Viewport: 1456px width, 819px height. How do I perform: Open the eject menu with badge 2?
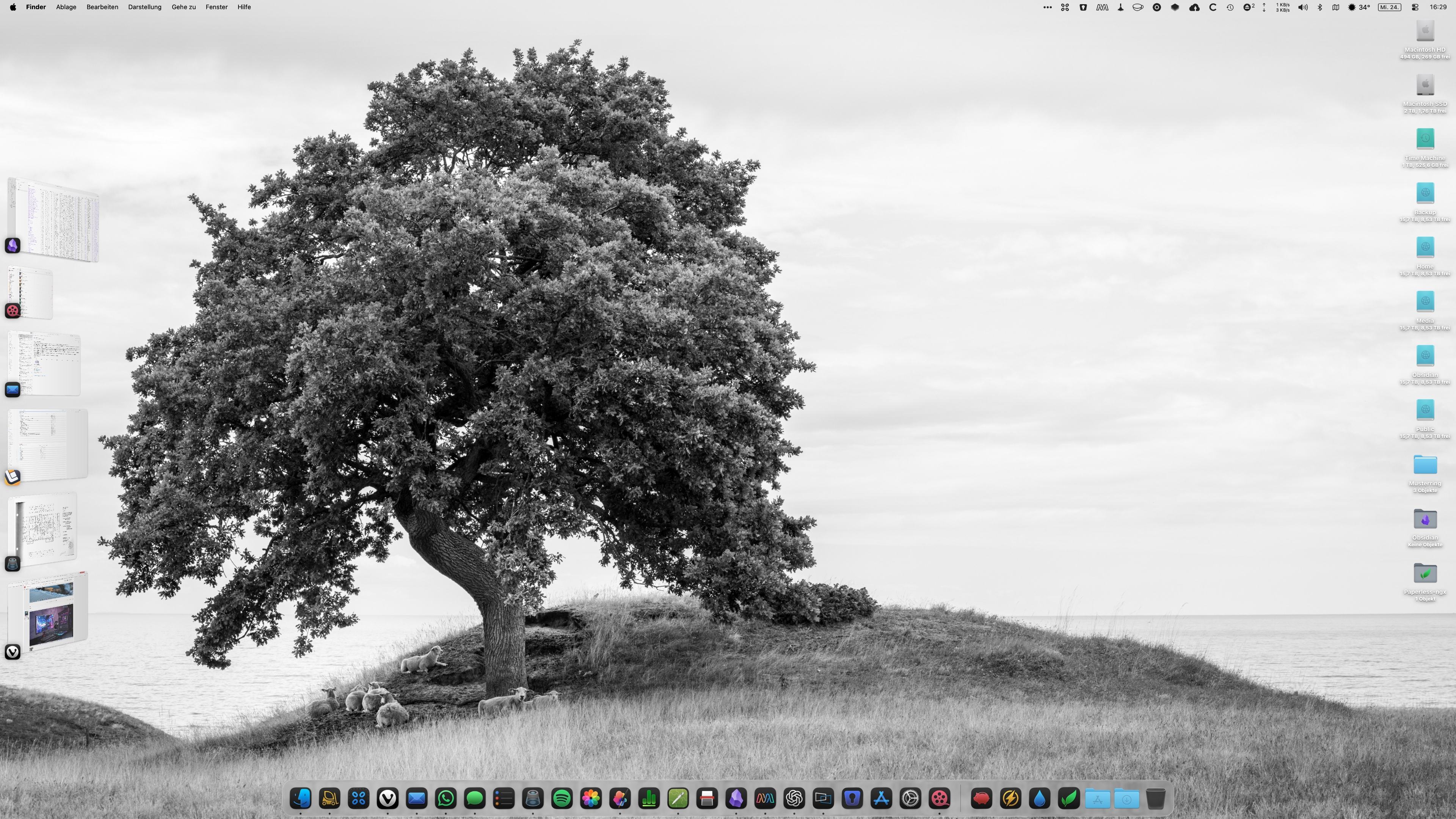click(x=1249, y=7)
